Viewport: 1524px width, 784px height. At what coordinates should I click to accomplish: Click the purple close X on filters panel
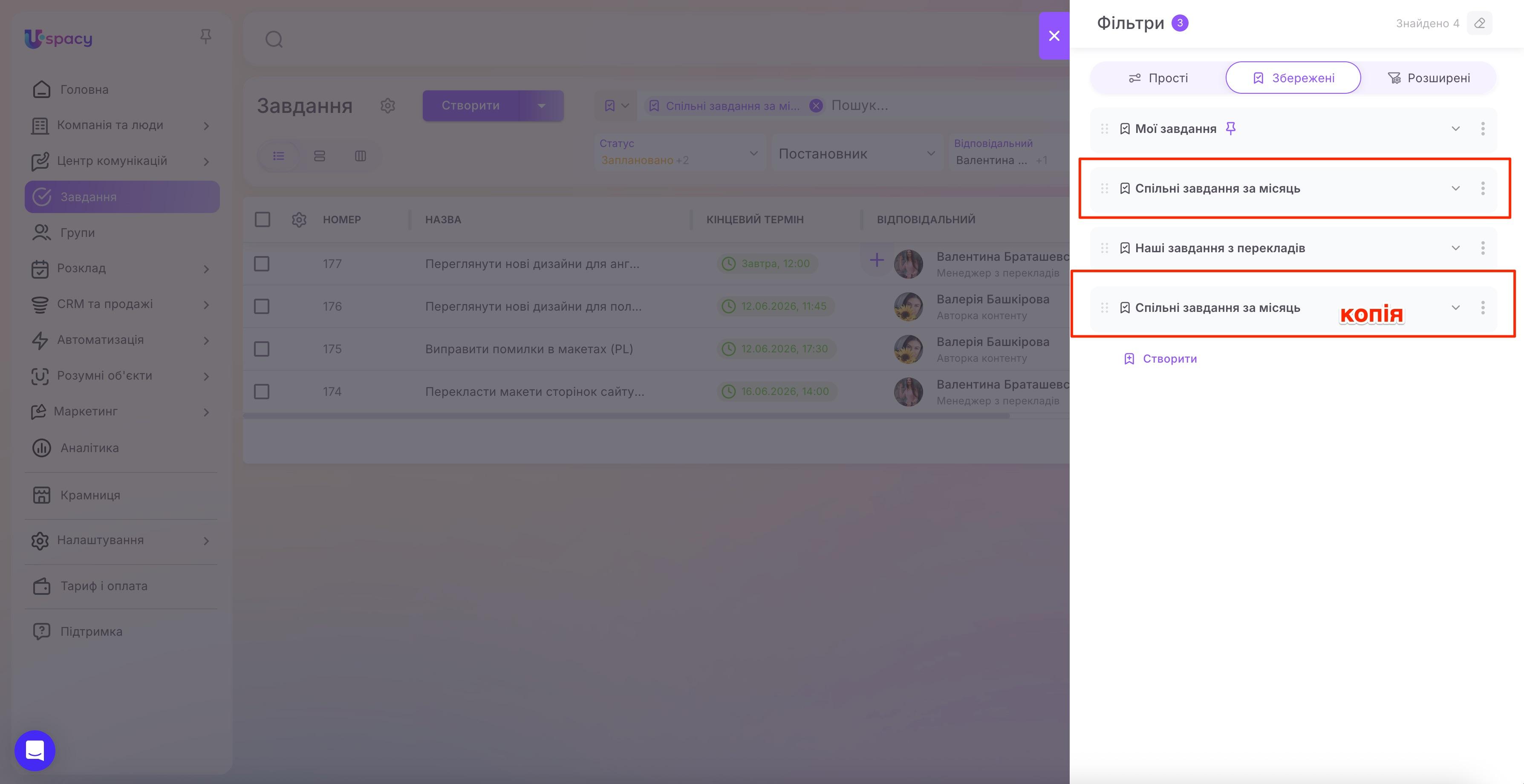point(1054,35)
